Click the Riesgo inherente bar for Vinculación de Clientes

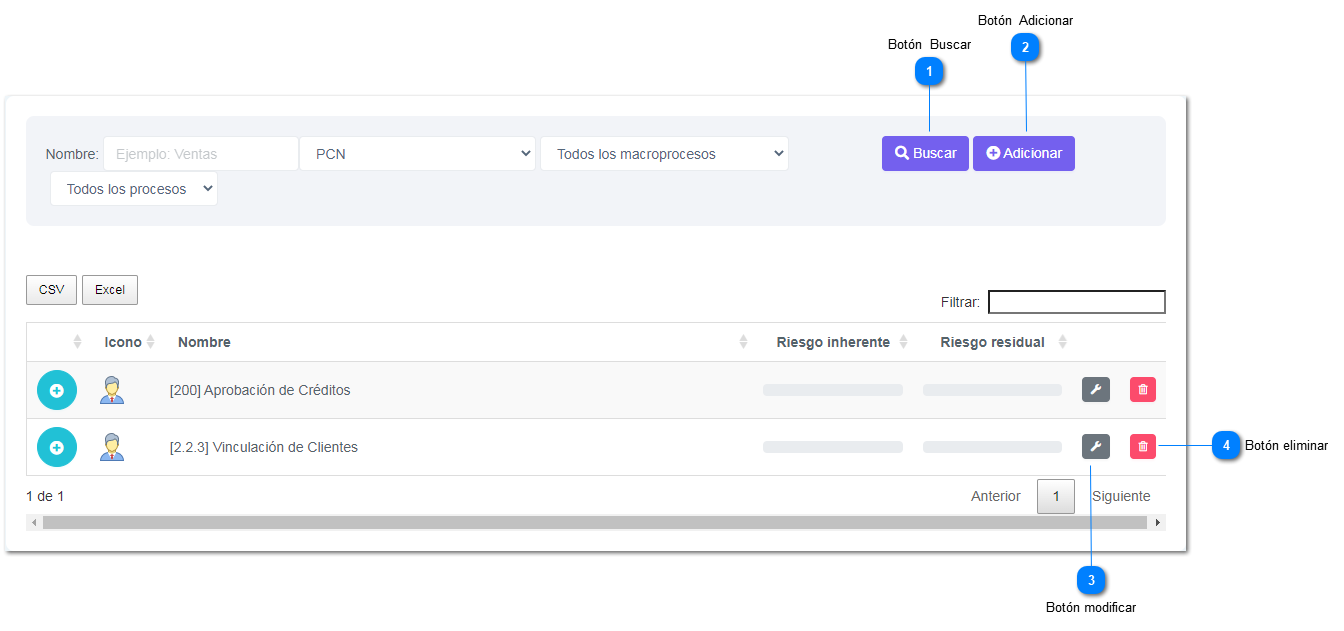click(x=833, y=447)
